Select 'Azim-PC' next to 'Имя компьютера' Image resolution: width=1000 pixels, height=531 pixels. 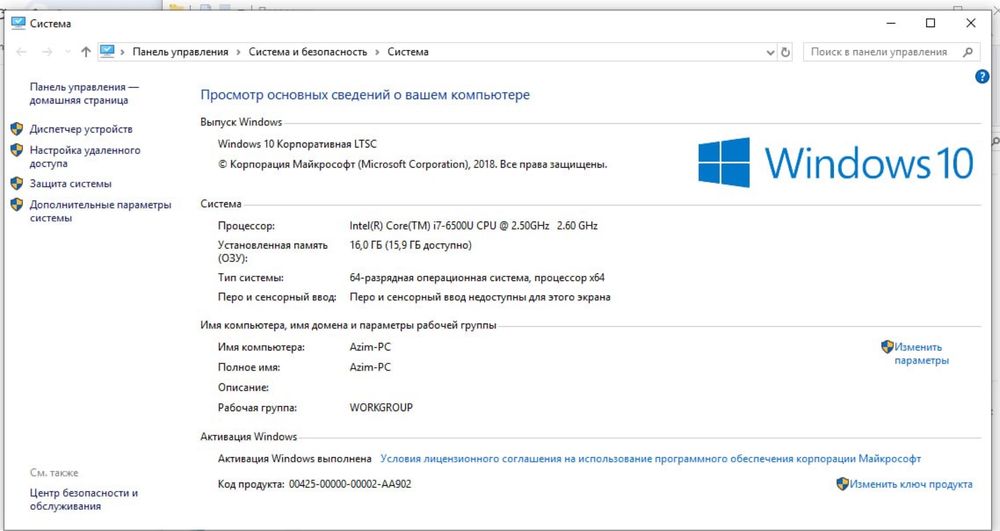pos(370,347)
